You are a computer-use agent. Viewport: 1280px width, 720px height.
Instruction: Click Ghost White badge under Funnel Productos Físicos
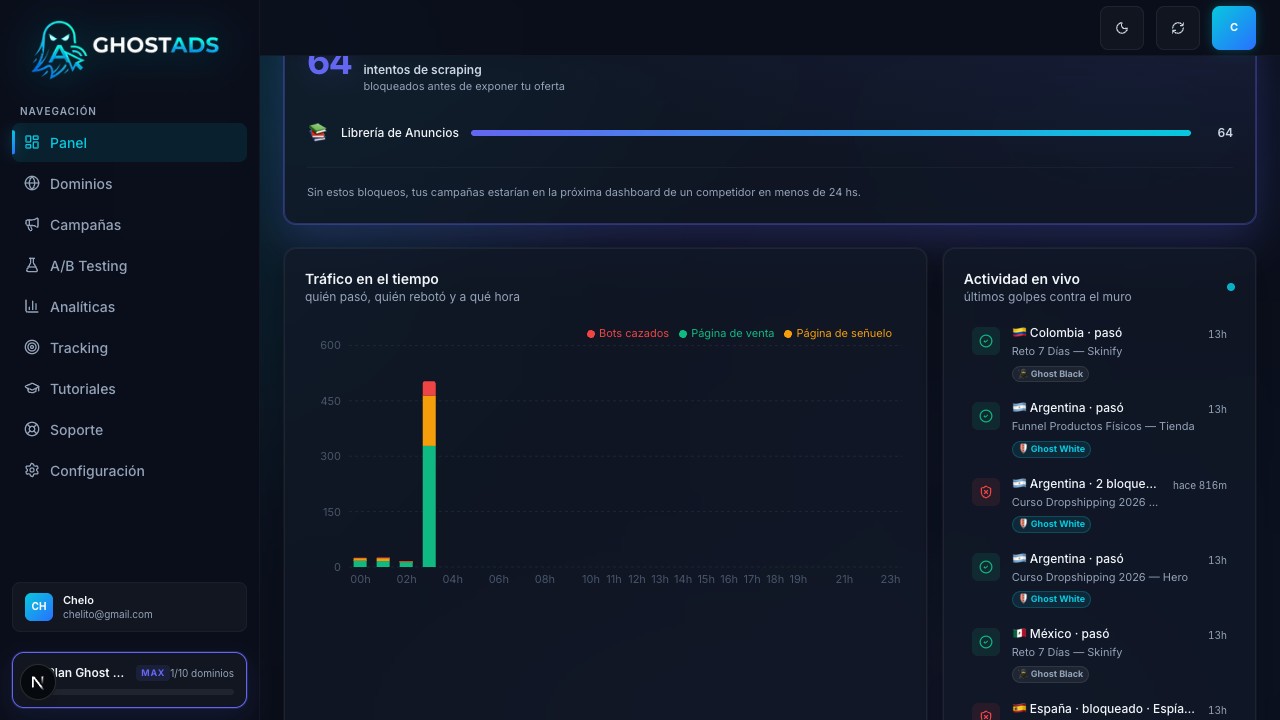(1051, 449)
